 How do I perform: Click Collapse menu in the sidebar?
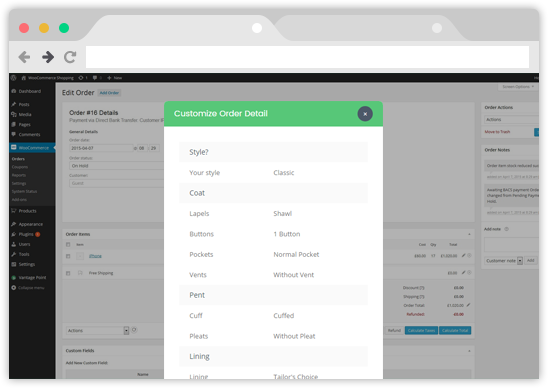tap(28, 288)
